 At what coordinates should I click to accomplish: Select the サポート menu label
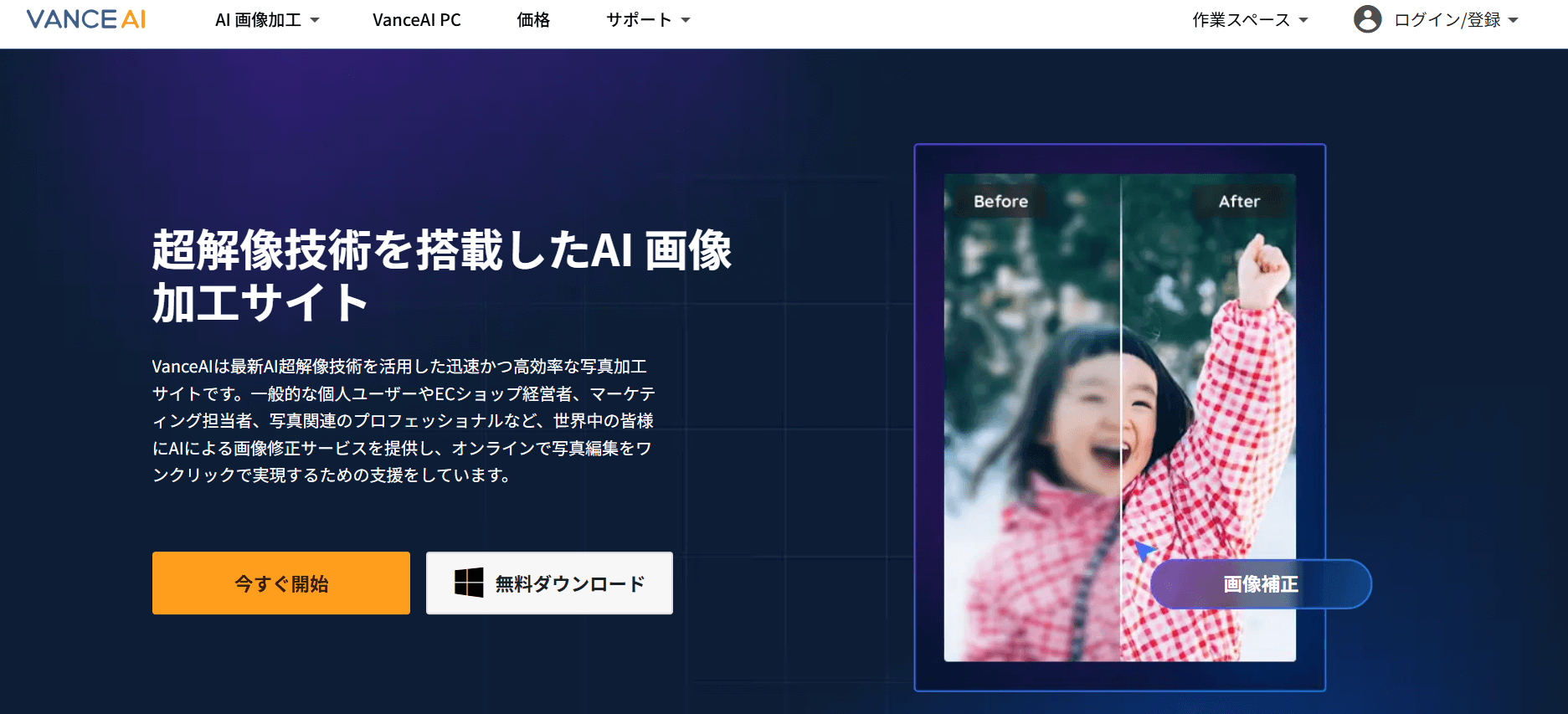pos(639,20)
